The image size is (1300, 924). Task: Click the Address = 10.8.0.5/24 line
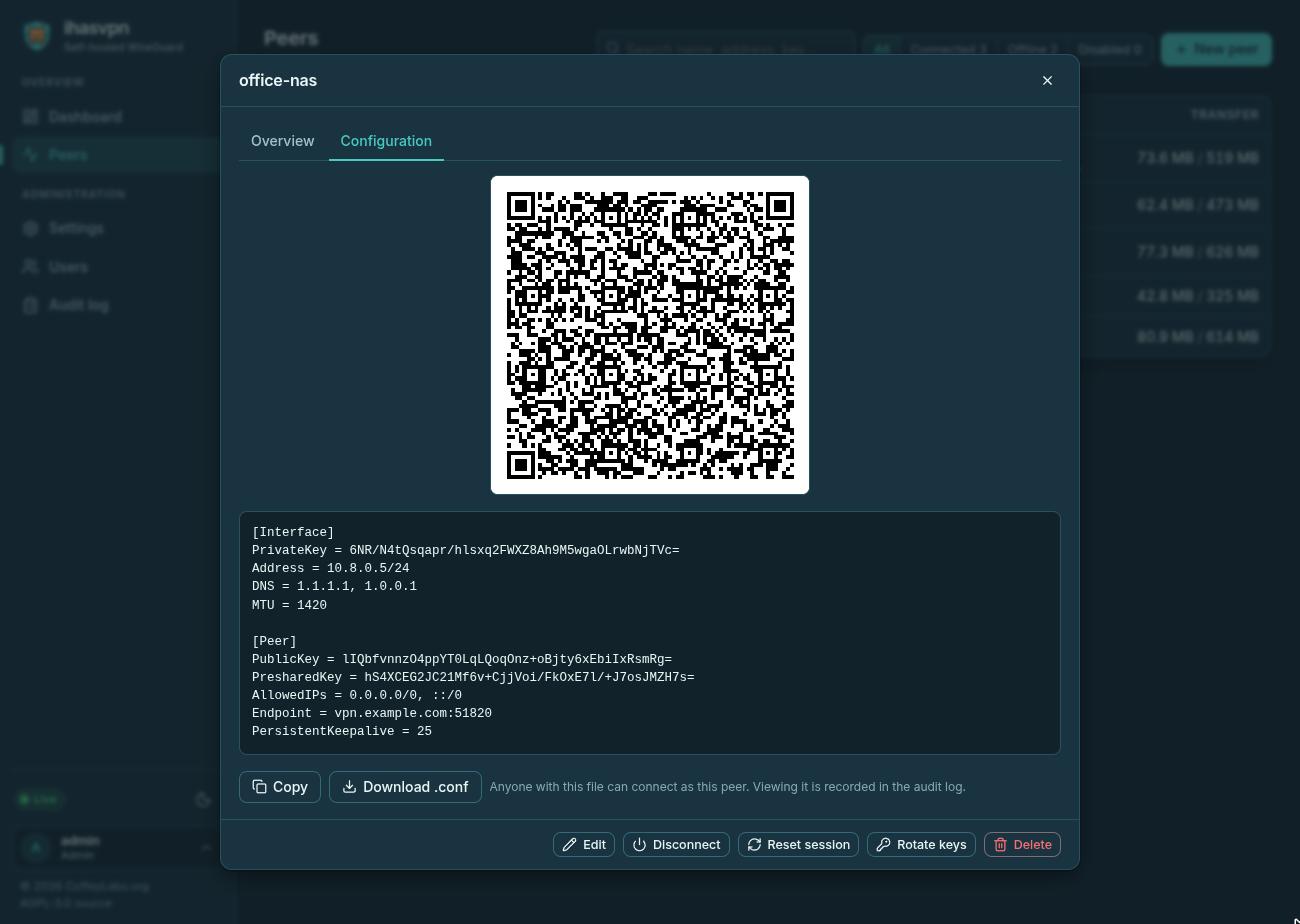(x=330, y=568)
